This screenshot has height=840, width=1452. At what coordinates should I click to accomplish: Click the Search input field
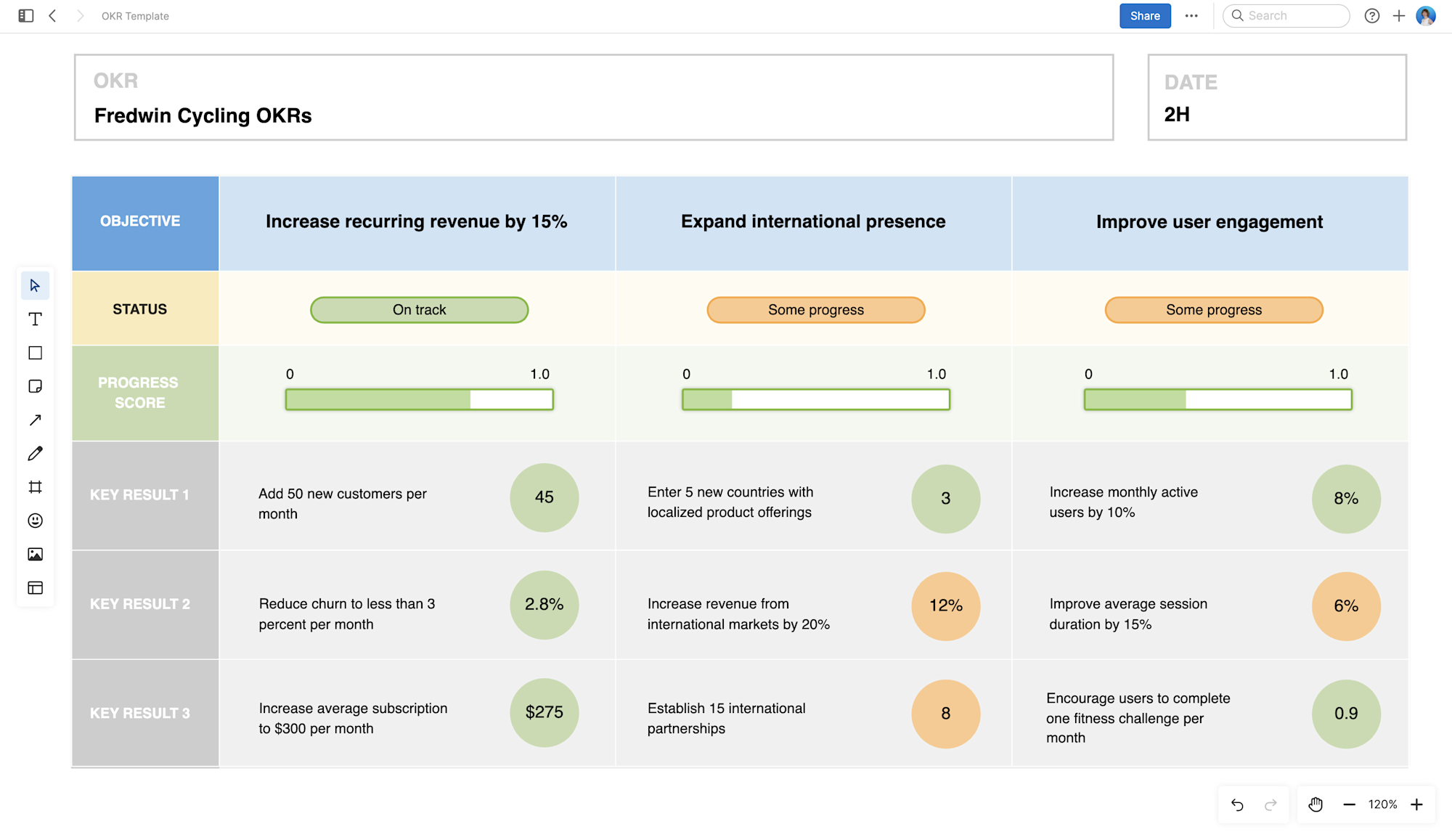click(1292, 16)
